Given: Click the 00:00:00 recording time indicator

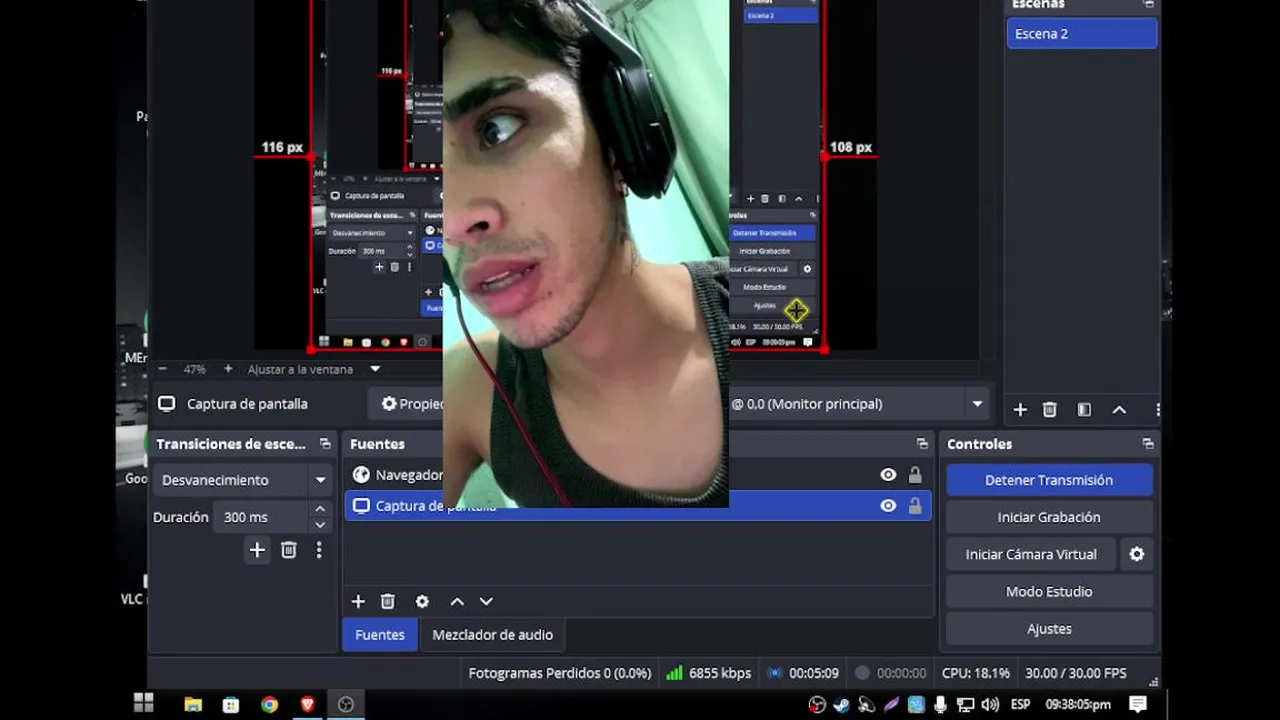Looking at the screenshot, I should [x=890, y=673].
